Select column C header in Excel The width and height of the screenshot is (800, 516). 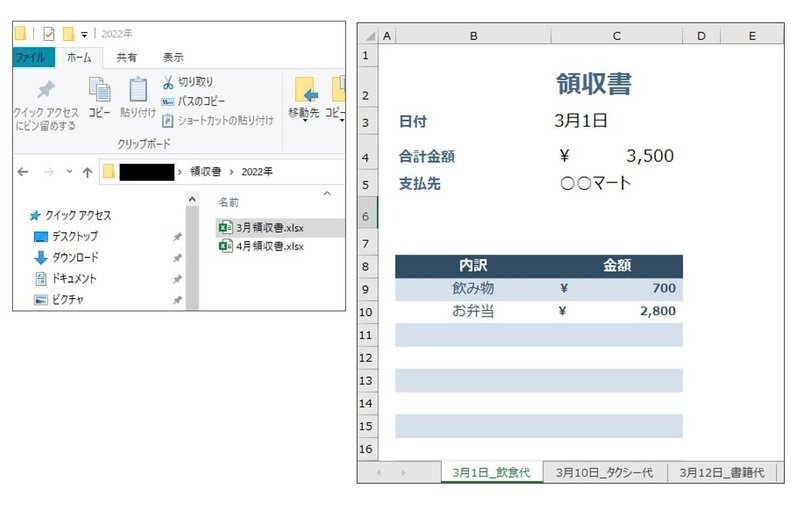(617, 36)
